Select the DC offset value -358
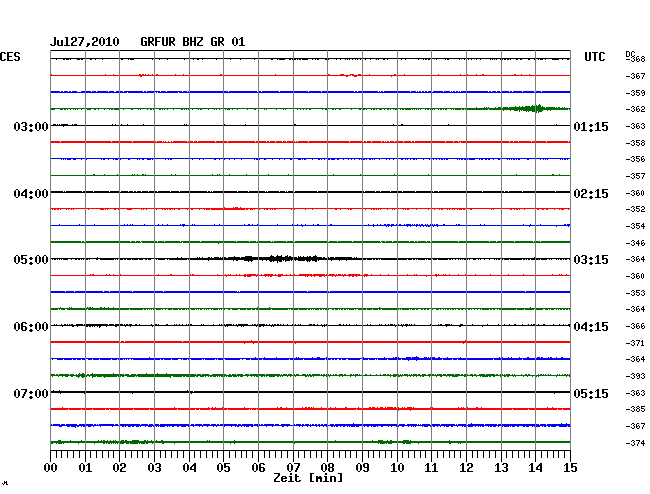Screen dimensions: 650x494 [x=636, y=143]
